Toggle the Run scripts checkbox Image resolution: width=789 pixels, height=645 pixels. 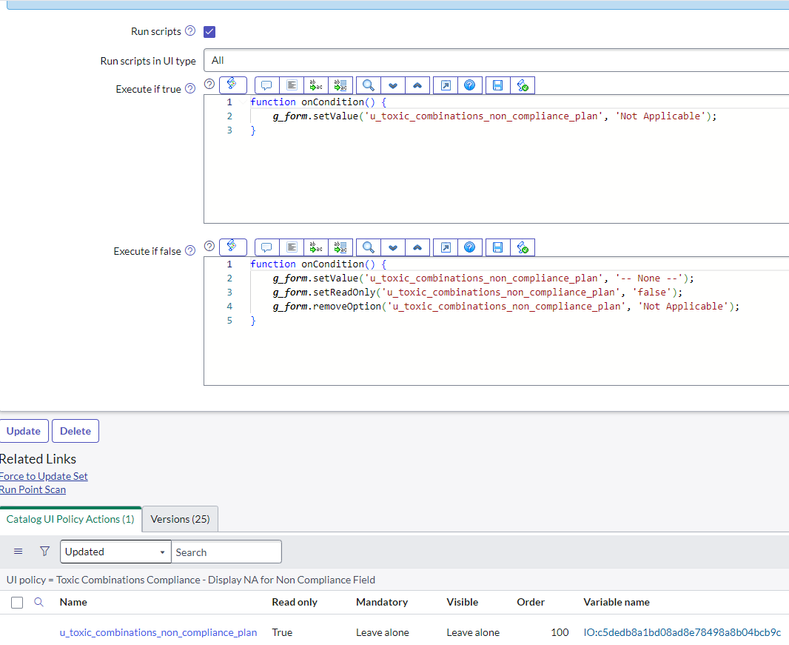click(209, 32)
